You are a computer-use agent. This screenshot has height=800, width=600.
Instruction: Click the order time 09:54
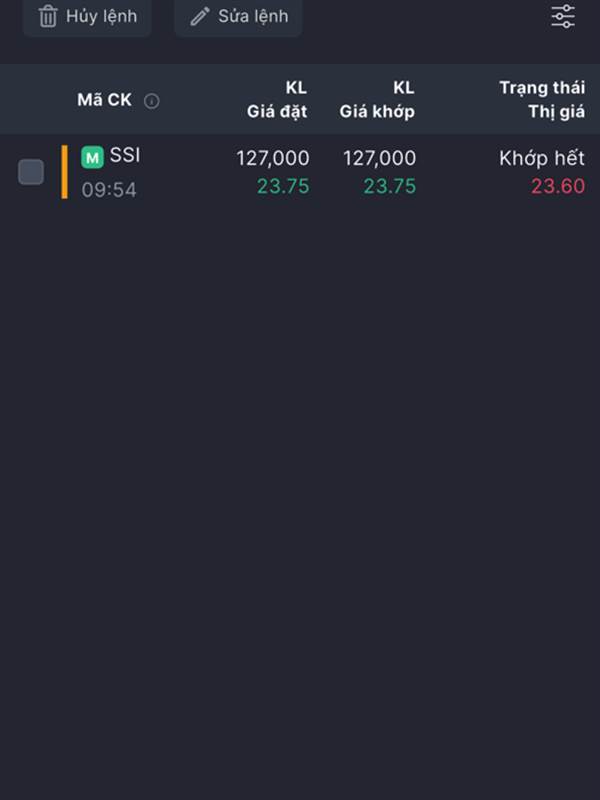point(109,190)
